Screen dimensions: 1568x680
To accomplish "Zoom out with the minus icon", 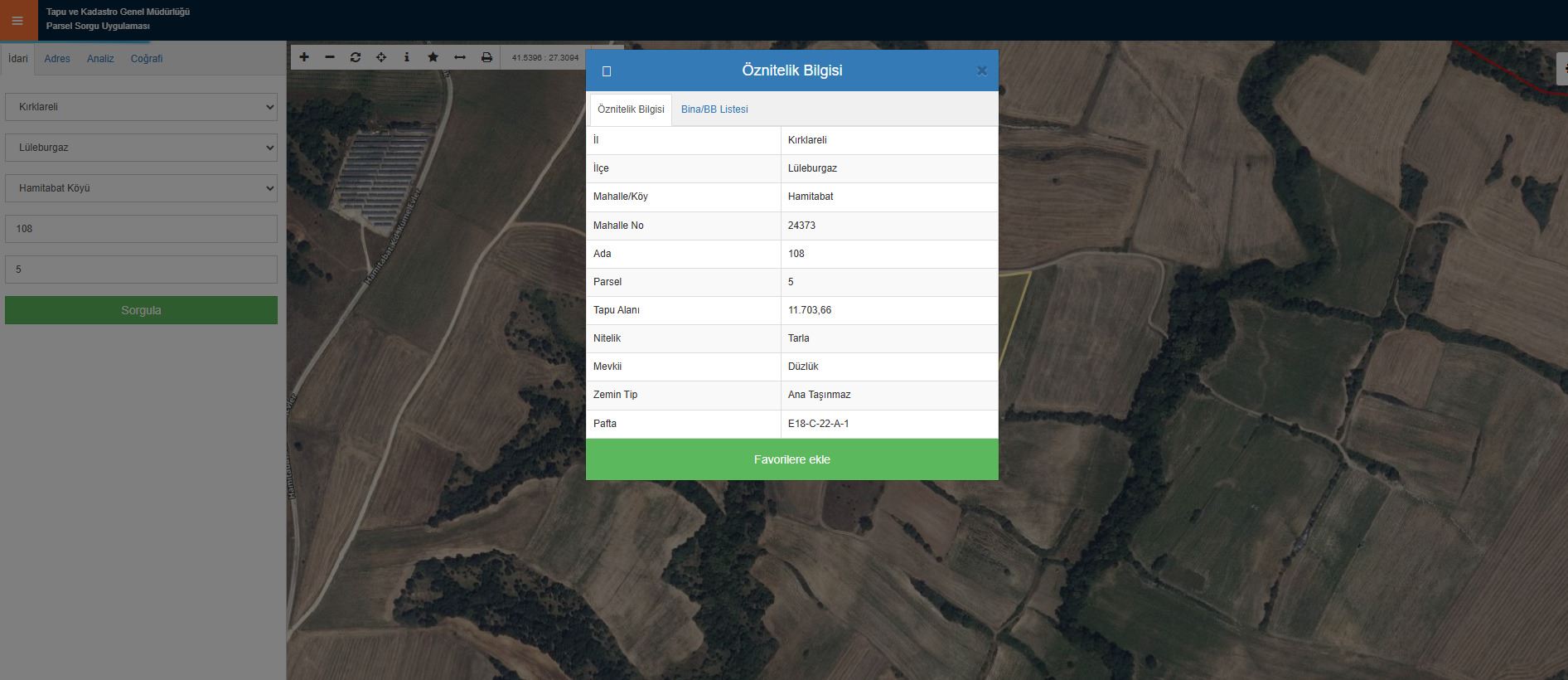I will pos(330,57).
